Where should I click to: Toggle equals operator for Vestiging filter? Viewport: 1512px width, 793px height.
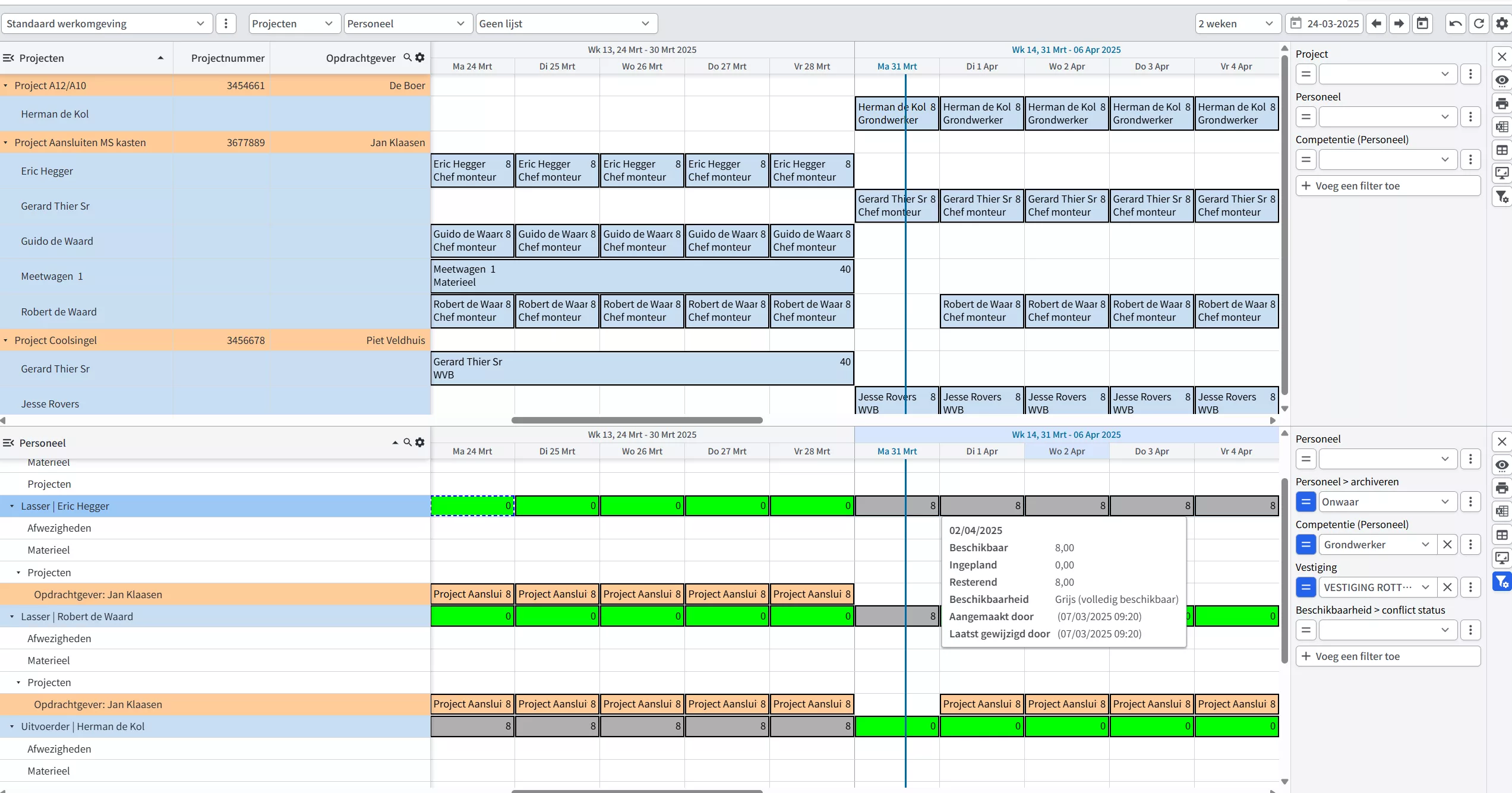coord(1306,587)
